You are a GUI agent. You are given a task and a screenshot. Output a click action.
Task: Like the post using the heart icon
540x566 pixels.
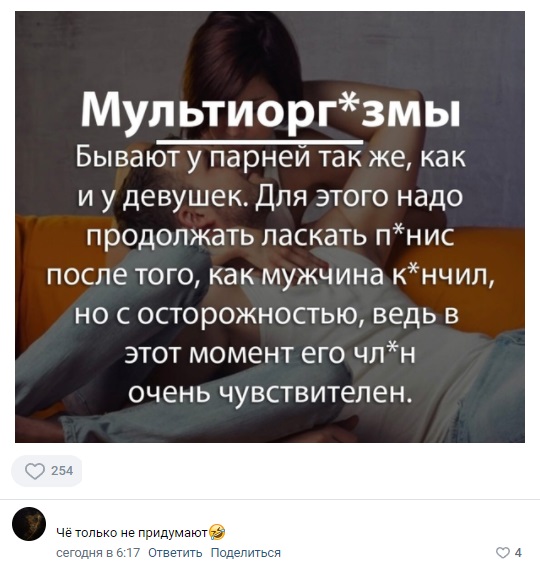(x=35, y=471)
